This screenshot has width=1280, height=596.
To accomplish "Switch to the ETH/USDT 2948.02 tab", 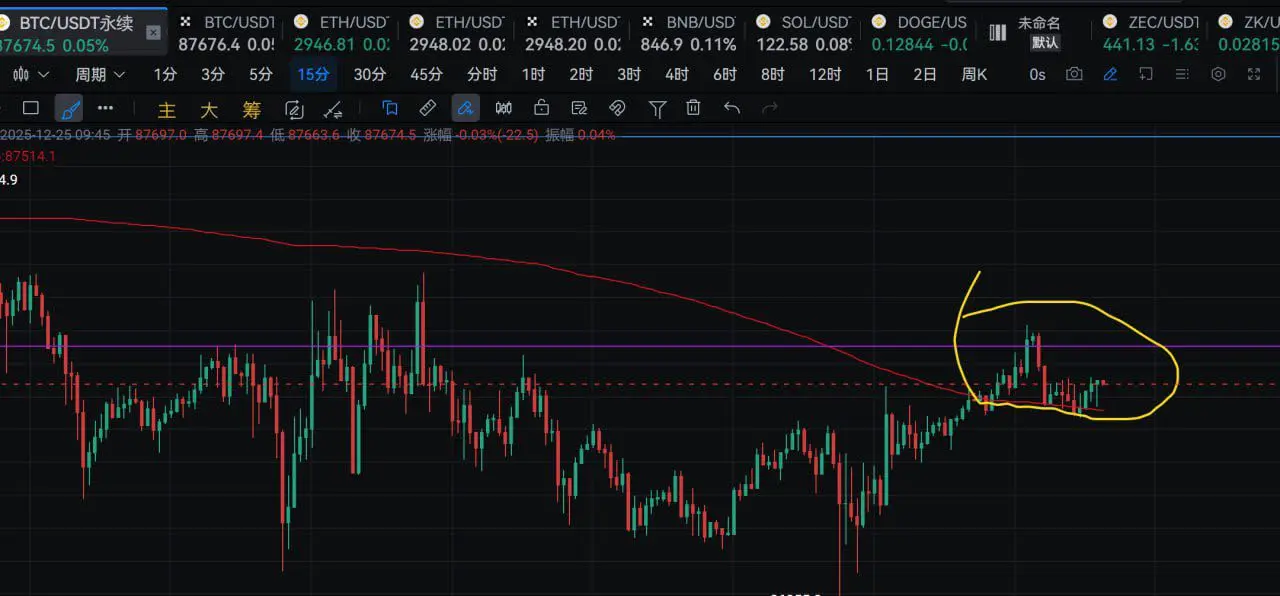I will click(x=456, y=33).
